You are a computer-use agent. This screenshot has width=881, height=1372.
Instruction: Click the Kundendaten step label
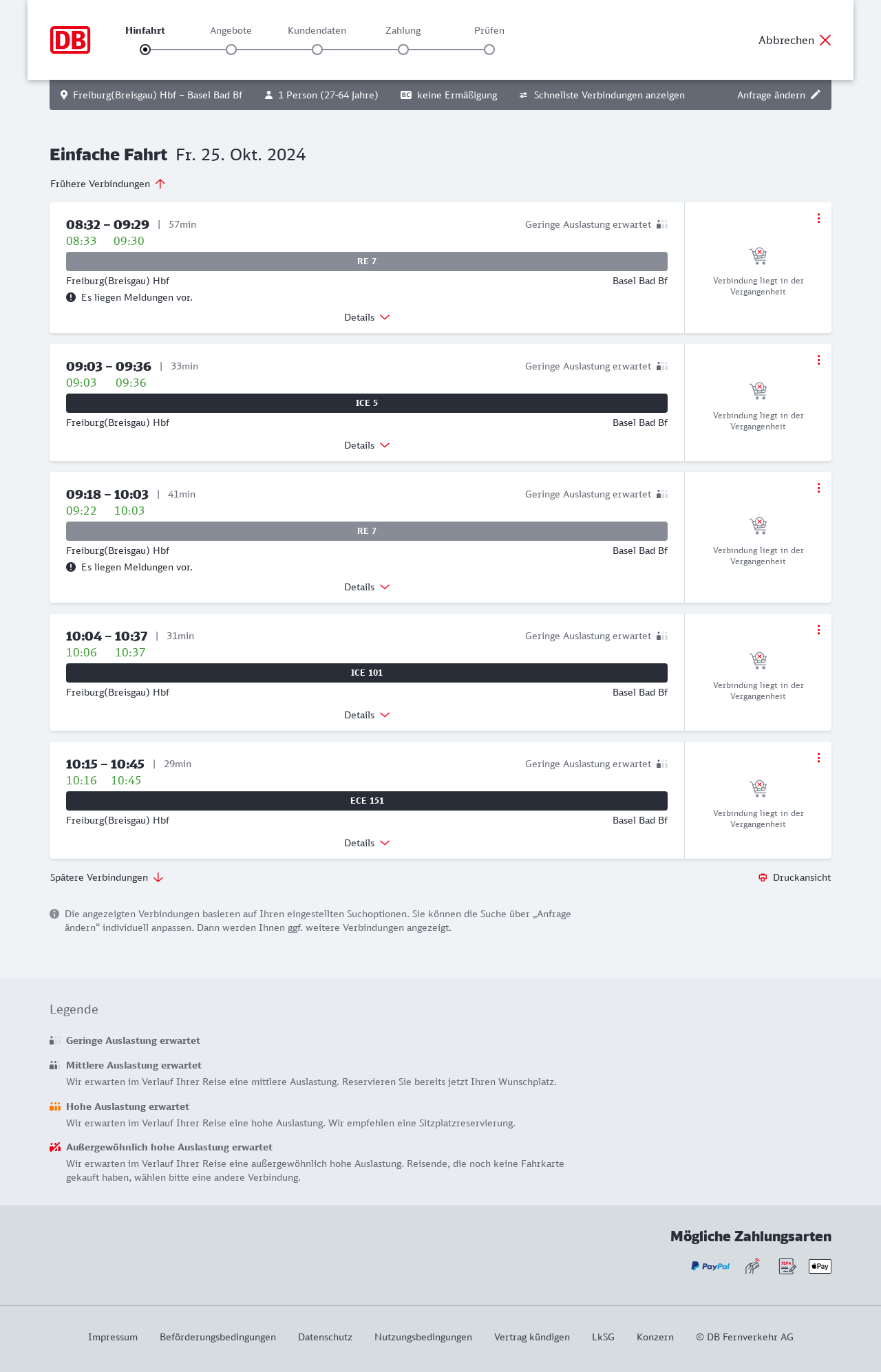click(317, 30)
